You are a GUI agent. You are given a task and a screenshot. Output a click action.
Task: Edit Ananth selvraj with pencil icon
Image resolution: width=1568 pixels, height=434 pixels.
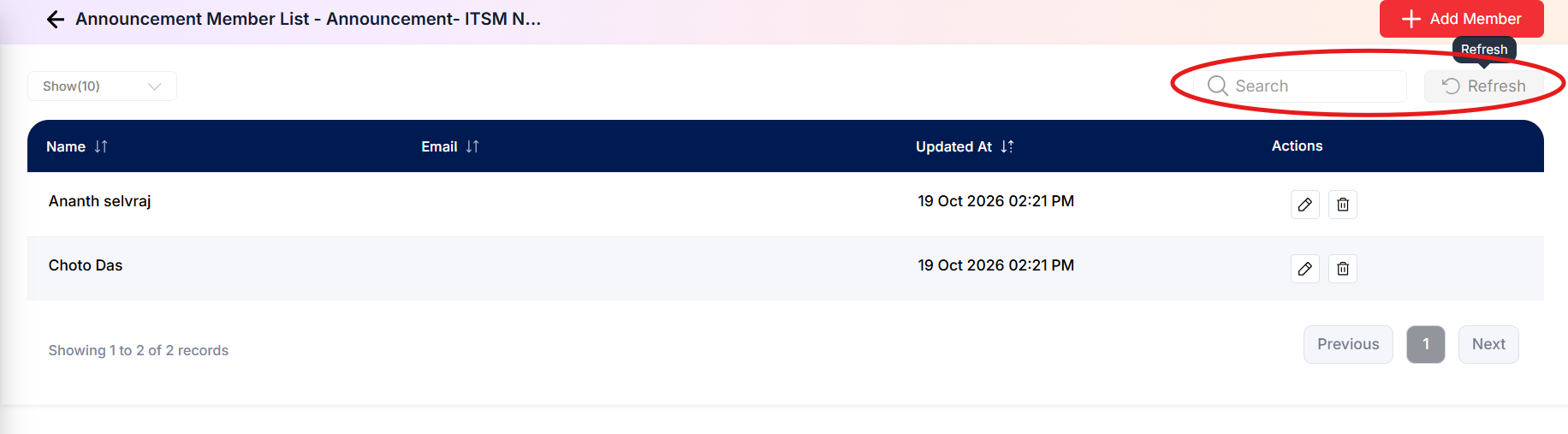[x=1304, y=205]
